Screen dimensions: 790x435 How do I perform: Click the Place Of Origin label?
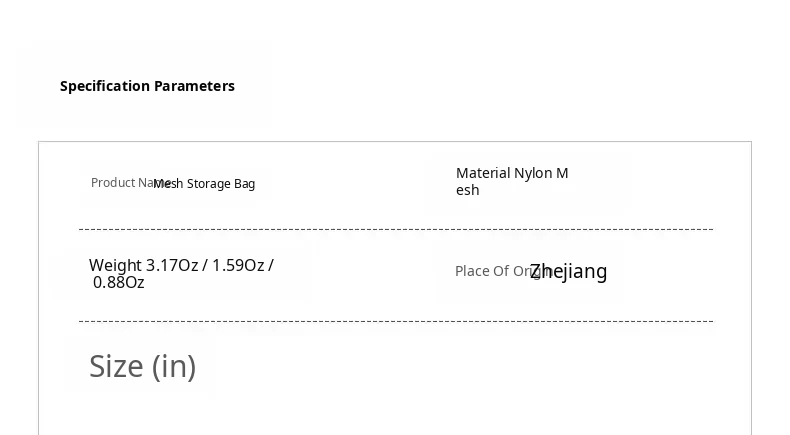pyautogui.click(x=490, y=271)
